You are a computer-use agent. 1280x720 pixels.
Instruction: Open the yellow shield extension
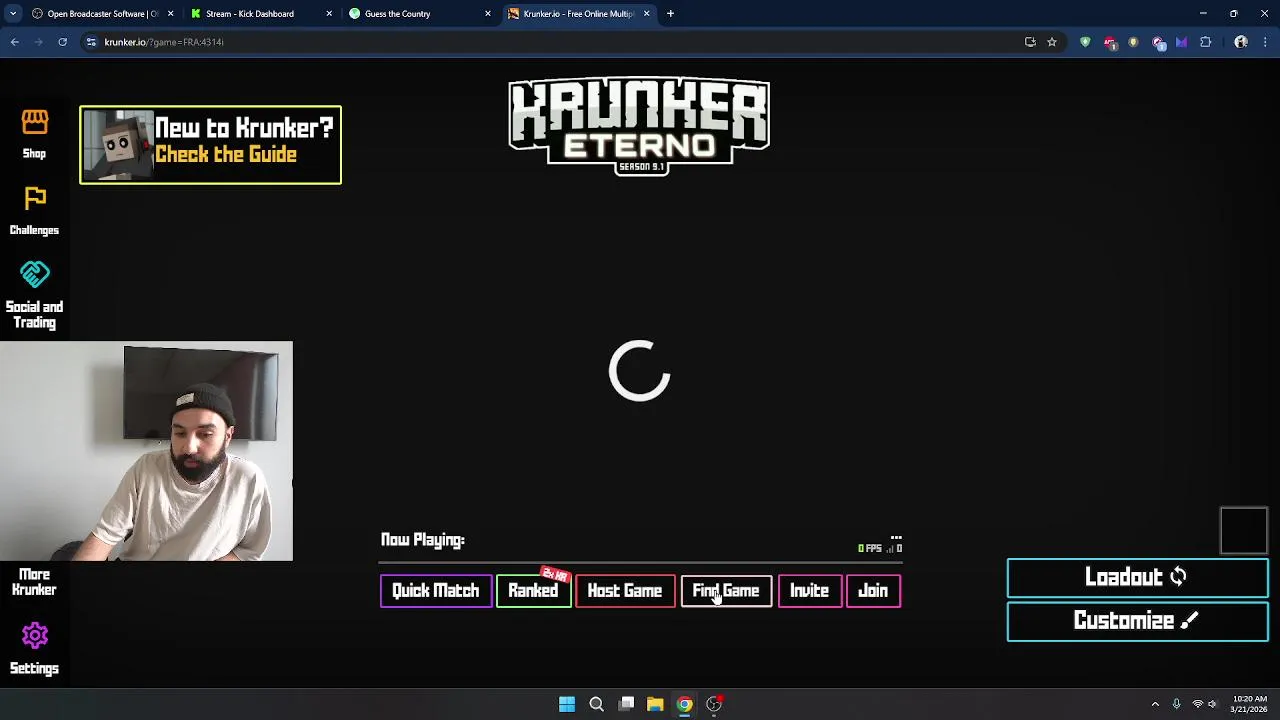point(1133,42)
